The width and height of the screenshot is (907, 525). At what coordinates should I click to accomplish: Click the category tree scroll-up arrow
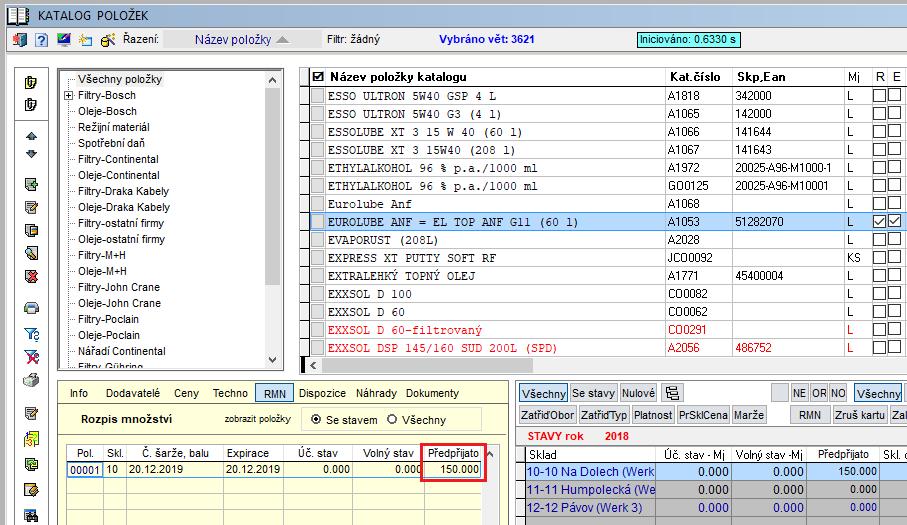click(x=272, y=80)
